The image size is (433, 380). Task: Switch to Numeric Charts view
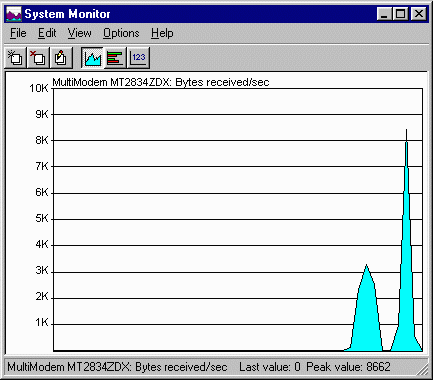(x=138, y=58)
